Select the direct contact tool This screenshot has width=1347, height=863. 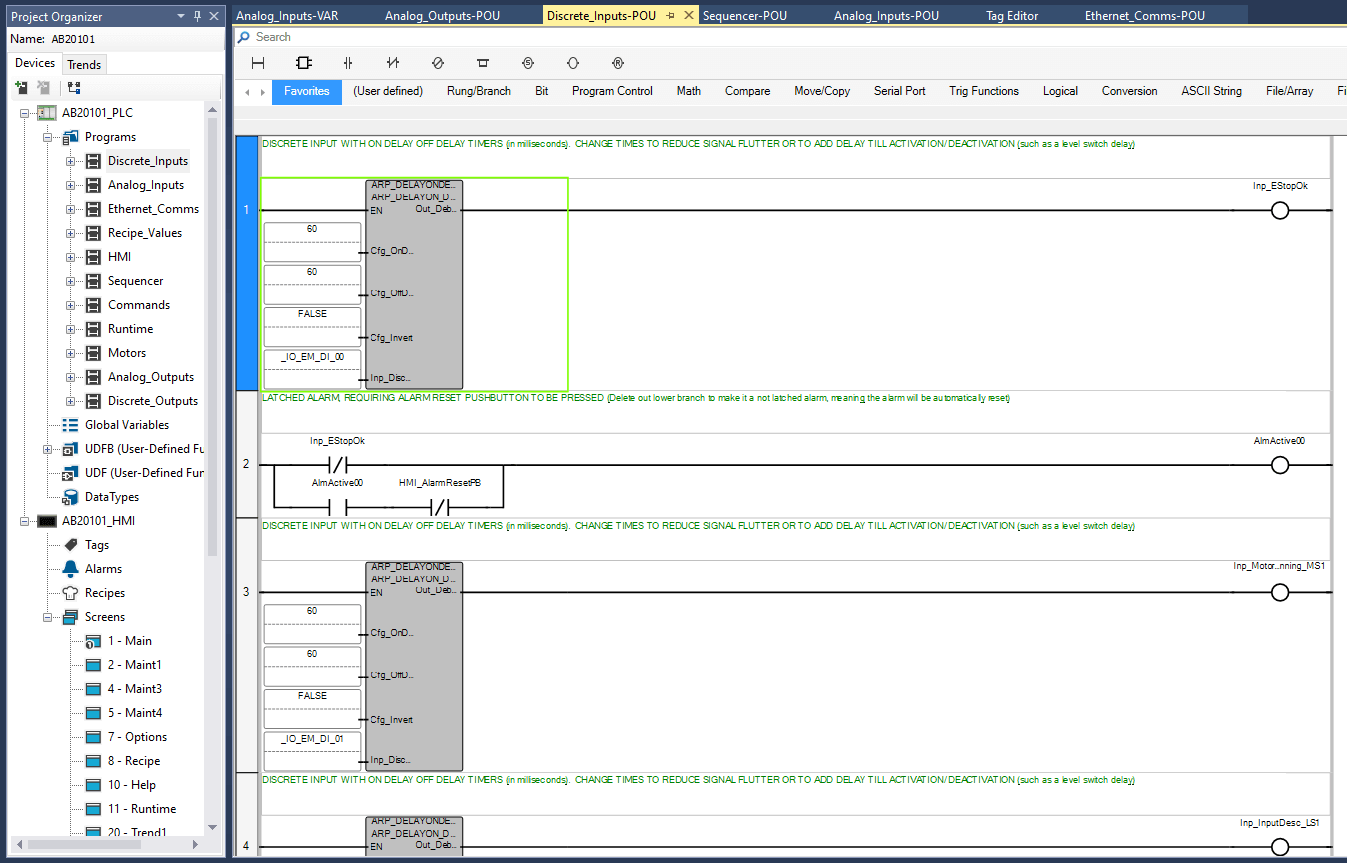coord(348,62)
